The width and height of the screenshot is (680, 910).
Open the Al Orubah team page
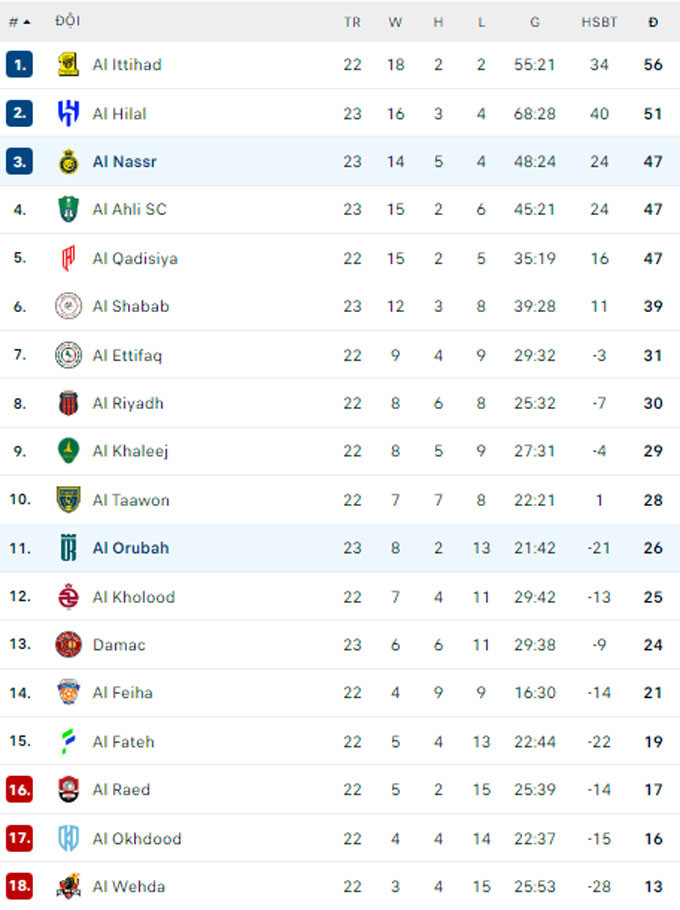pos(131,548)
